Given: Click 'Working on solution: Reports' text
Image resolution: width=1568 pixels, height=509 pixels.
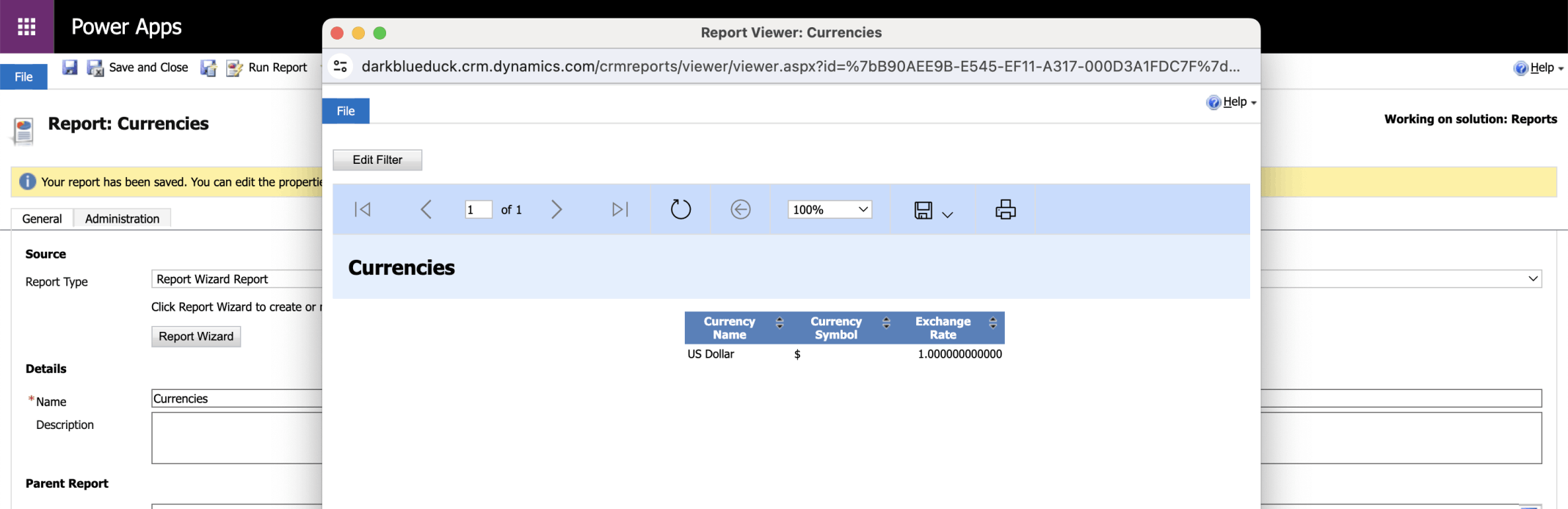Looking at the screenshot, I should pos(1470,120).
